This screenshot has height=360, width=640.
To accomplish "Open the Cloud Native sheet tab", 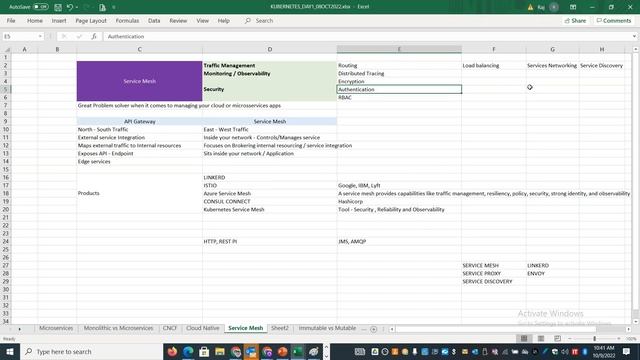I will [x=202, y=328].
